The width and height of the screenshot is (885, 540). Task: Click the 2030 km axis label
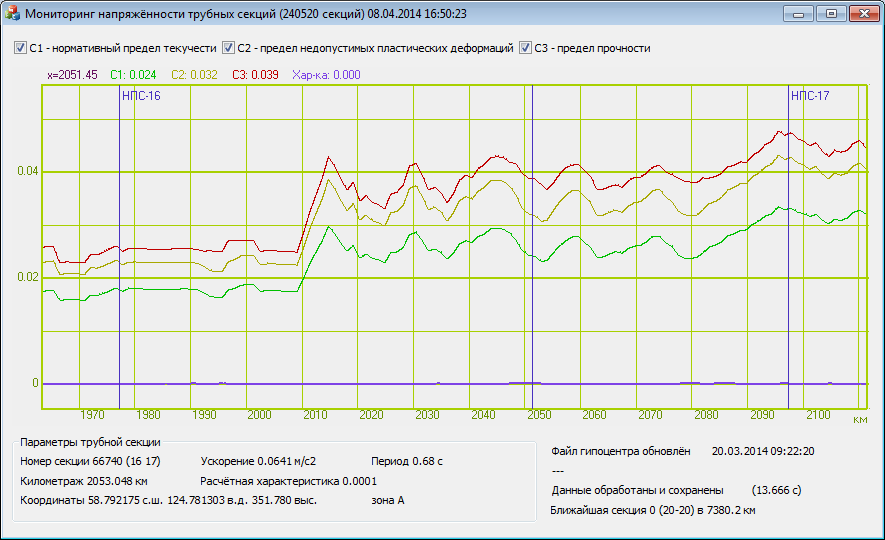point(427,415)
